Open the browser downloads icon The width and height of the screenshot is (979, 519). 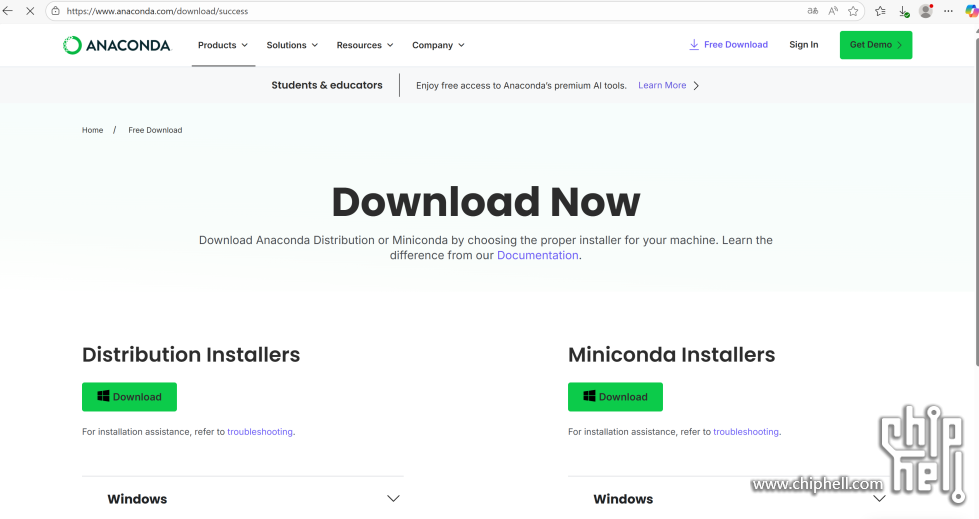point(903,11)
